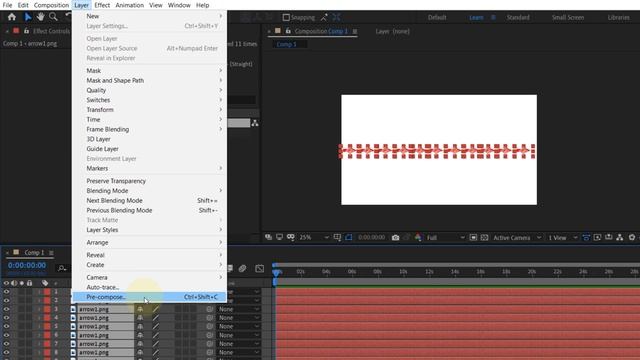Click the Comp 1 timeline panel menu icon
The height and width of the screenshot is (360, 640).
[x=51, y=253]
